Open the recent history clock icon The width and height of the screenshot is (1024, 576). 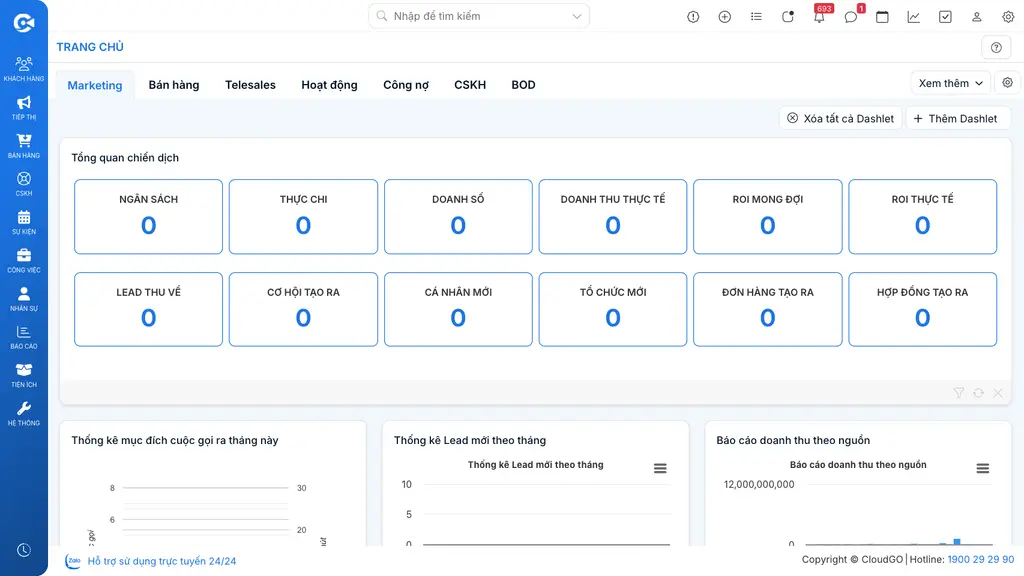coord(24,550)
